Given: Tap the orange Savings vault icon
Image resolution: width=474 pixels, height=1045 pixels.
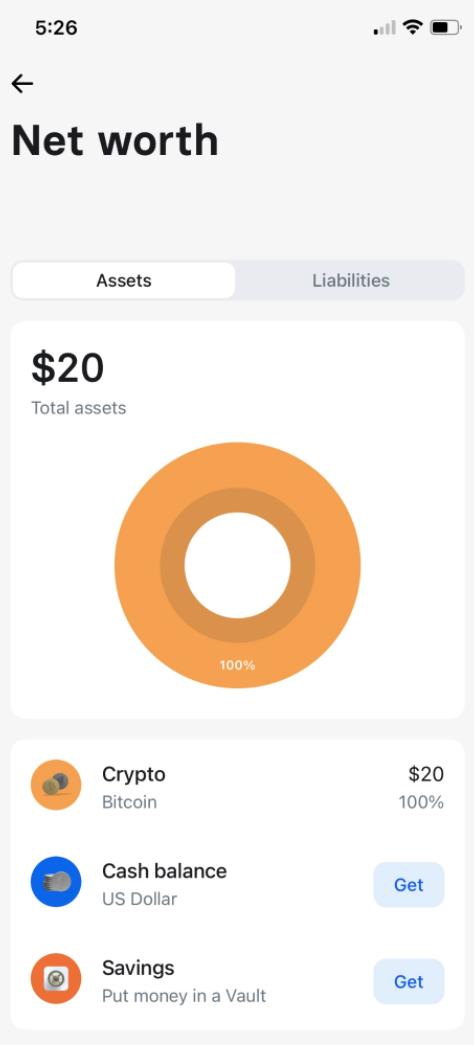Looking at the screenshot, I should [56, 978].
